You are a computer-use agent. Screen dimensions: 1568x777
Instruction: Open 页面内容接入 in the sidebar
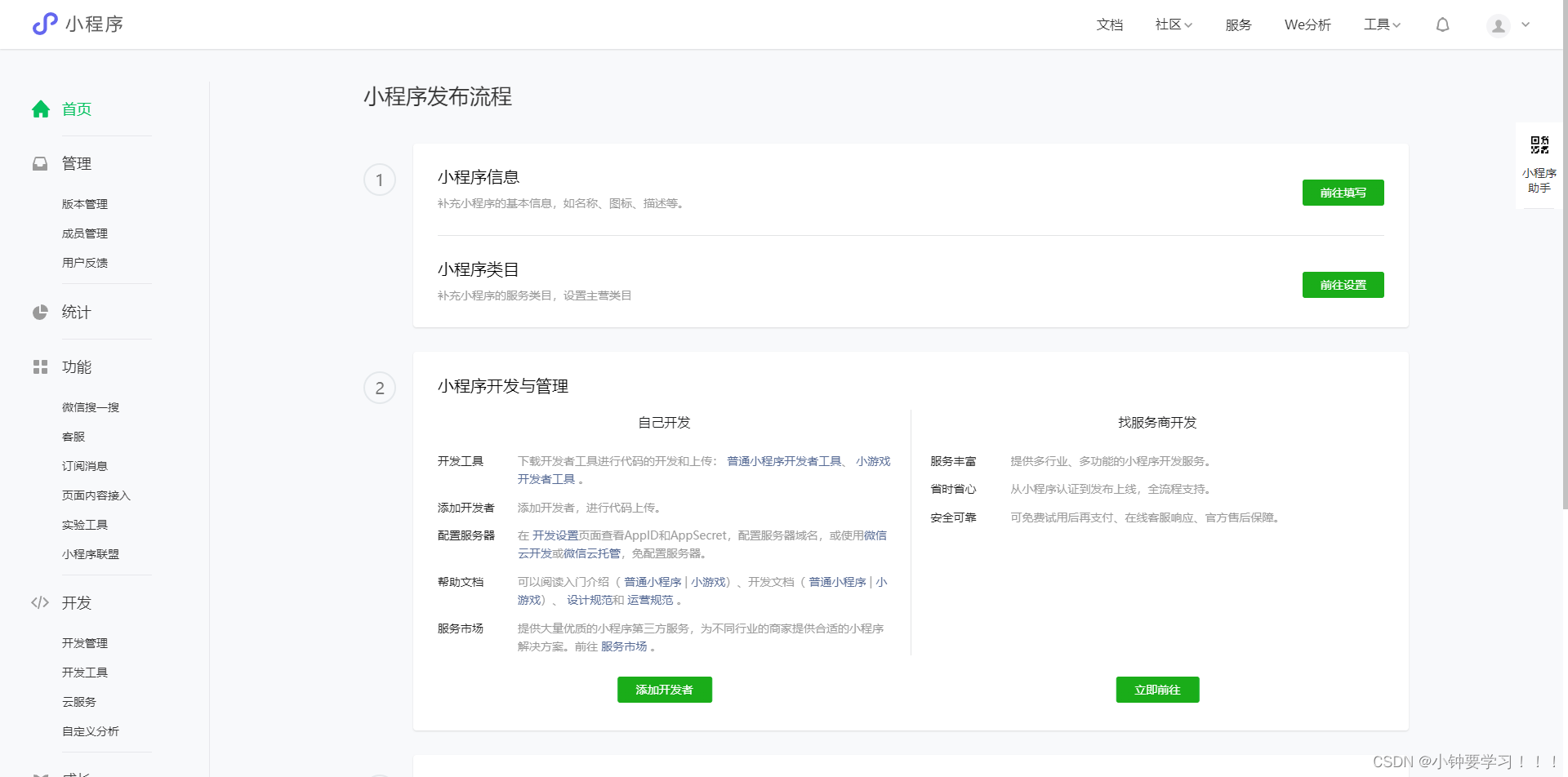pyautogui.click(x=96, y=495)
